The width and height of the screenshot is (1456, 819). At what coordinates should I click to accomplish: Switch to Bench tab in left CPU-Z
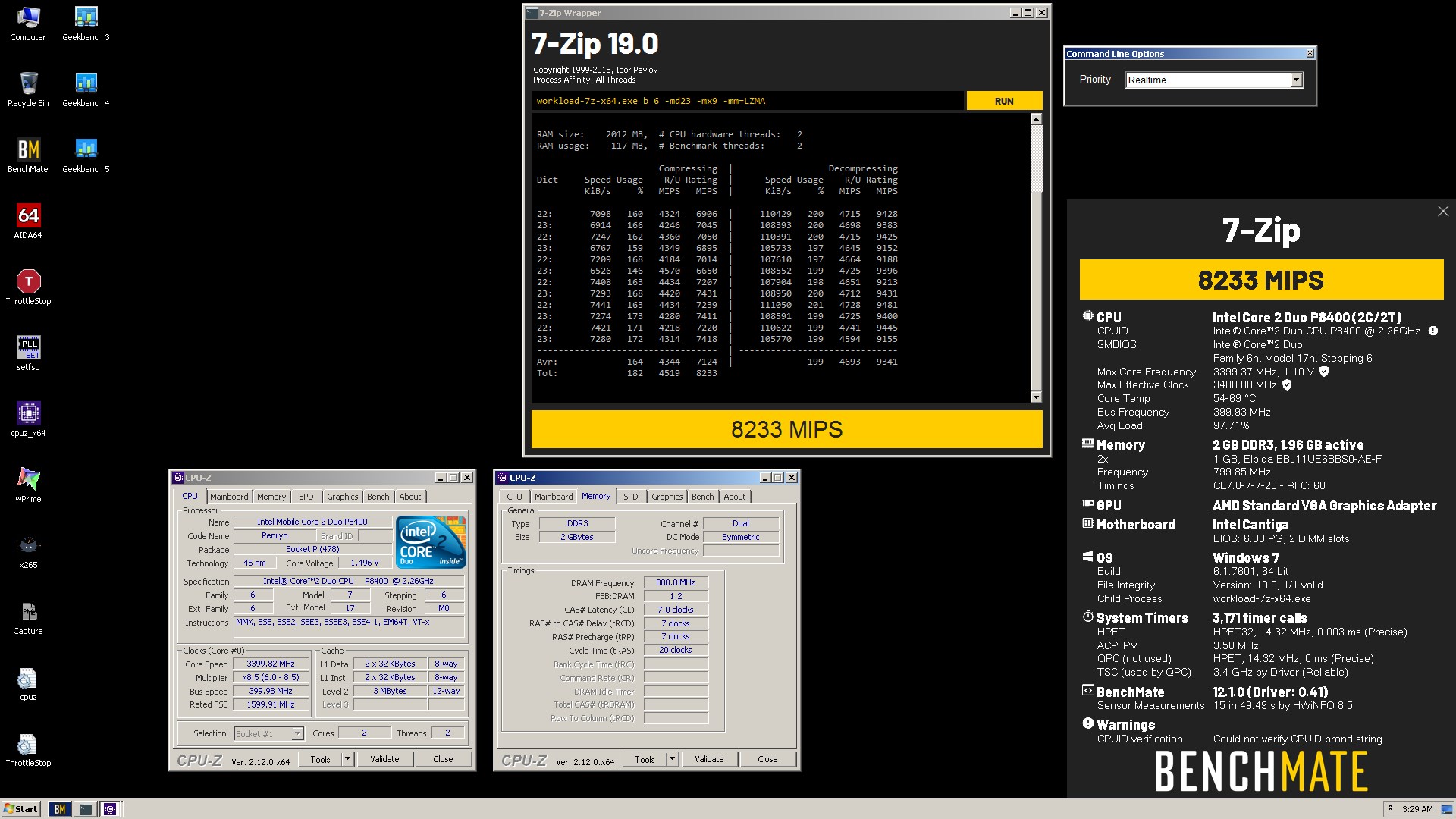coord(378,497)
